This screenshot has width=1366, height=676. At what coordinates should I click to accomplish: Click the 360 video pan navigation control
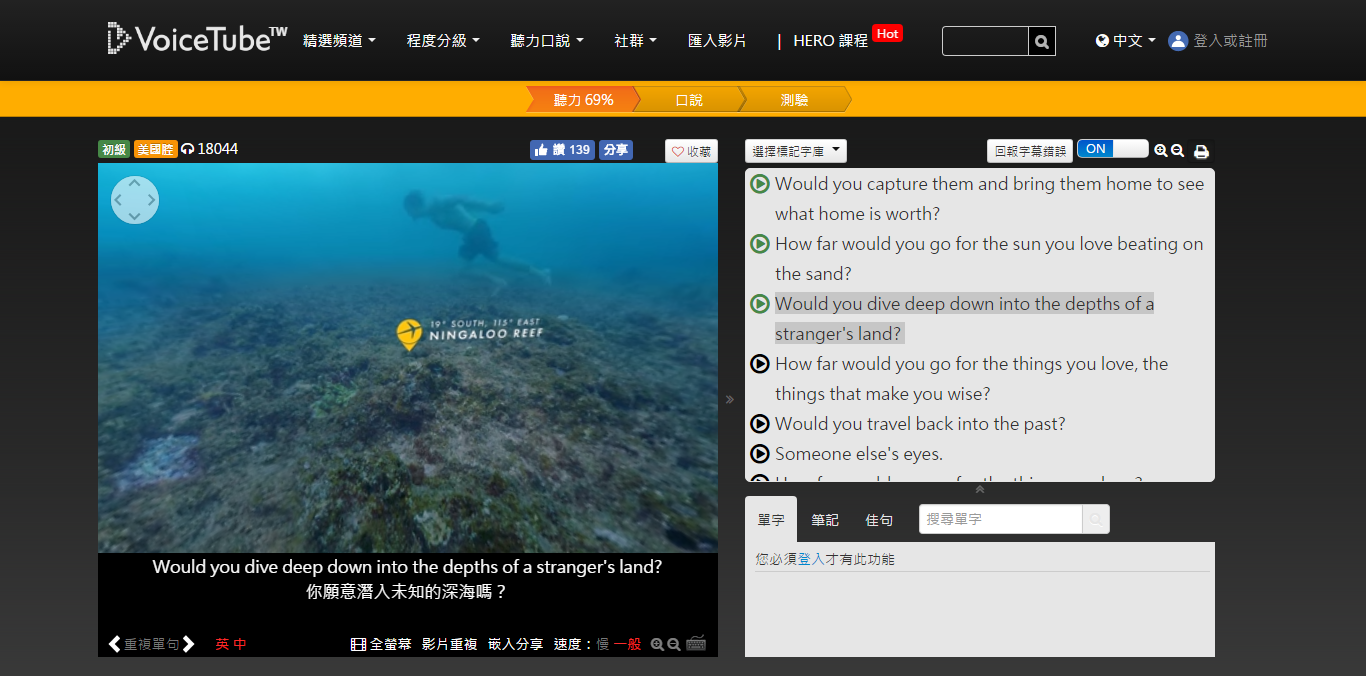pos(135,200)
